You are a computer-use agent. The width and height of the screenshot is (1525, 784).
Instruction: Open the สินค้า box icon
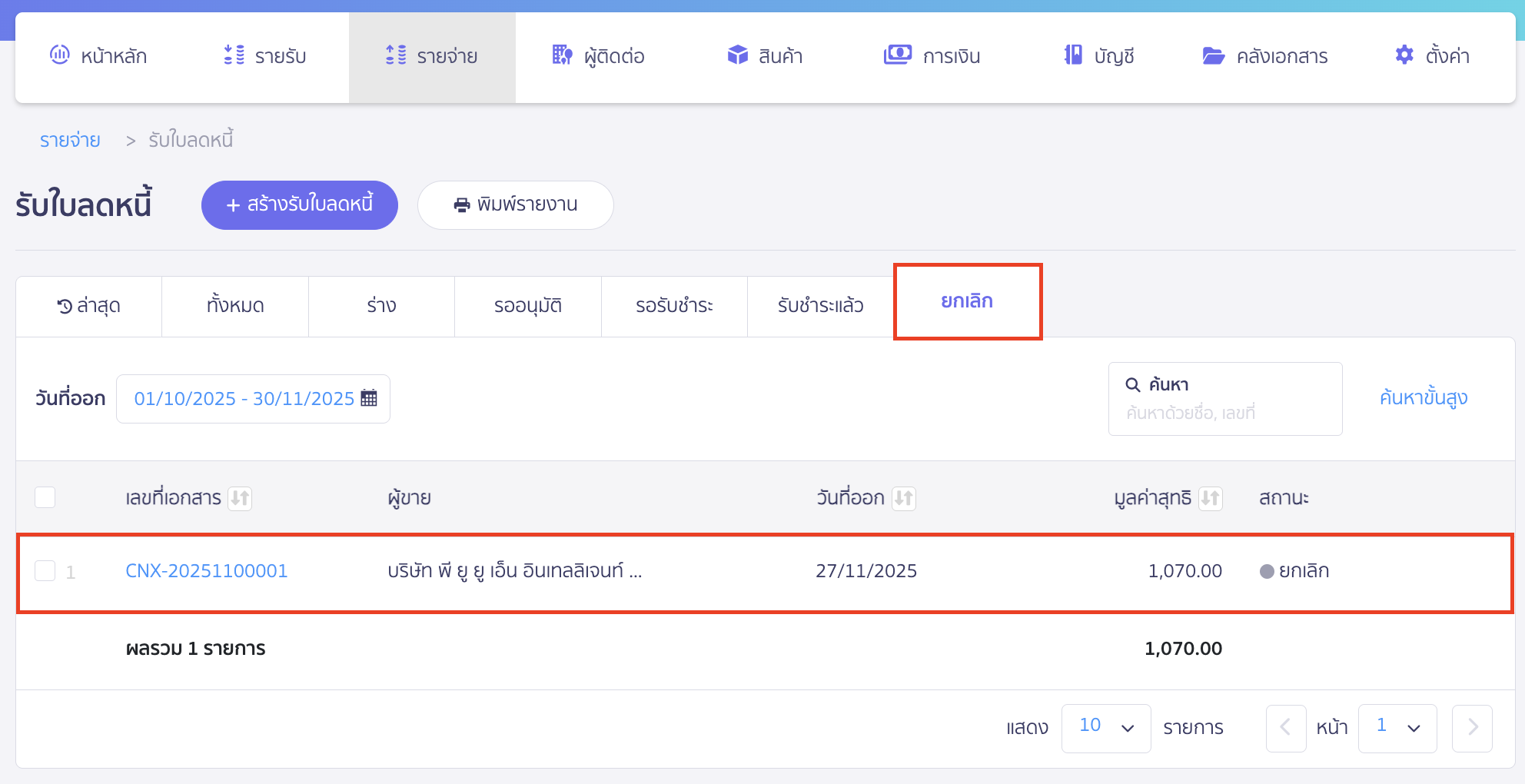tap(737, 55)
